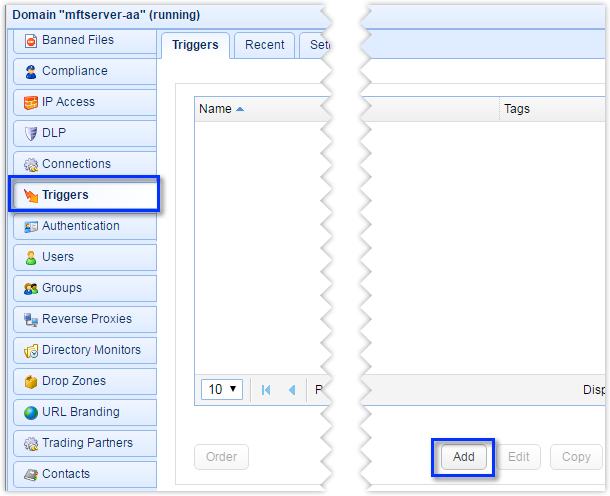This screenshot has height=496, width=610.
Task: Click the Banned Files icon in sidebar
Action: click(31, 40)
